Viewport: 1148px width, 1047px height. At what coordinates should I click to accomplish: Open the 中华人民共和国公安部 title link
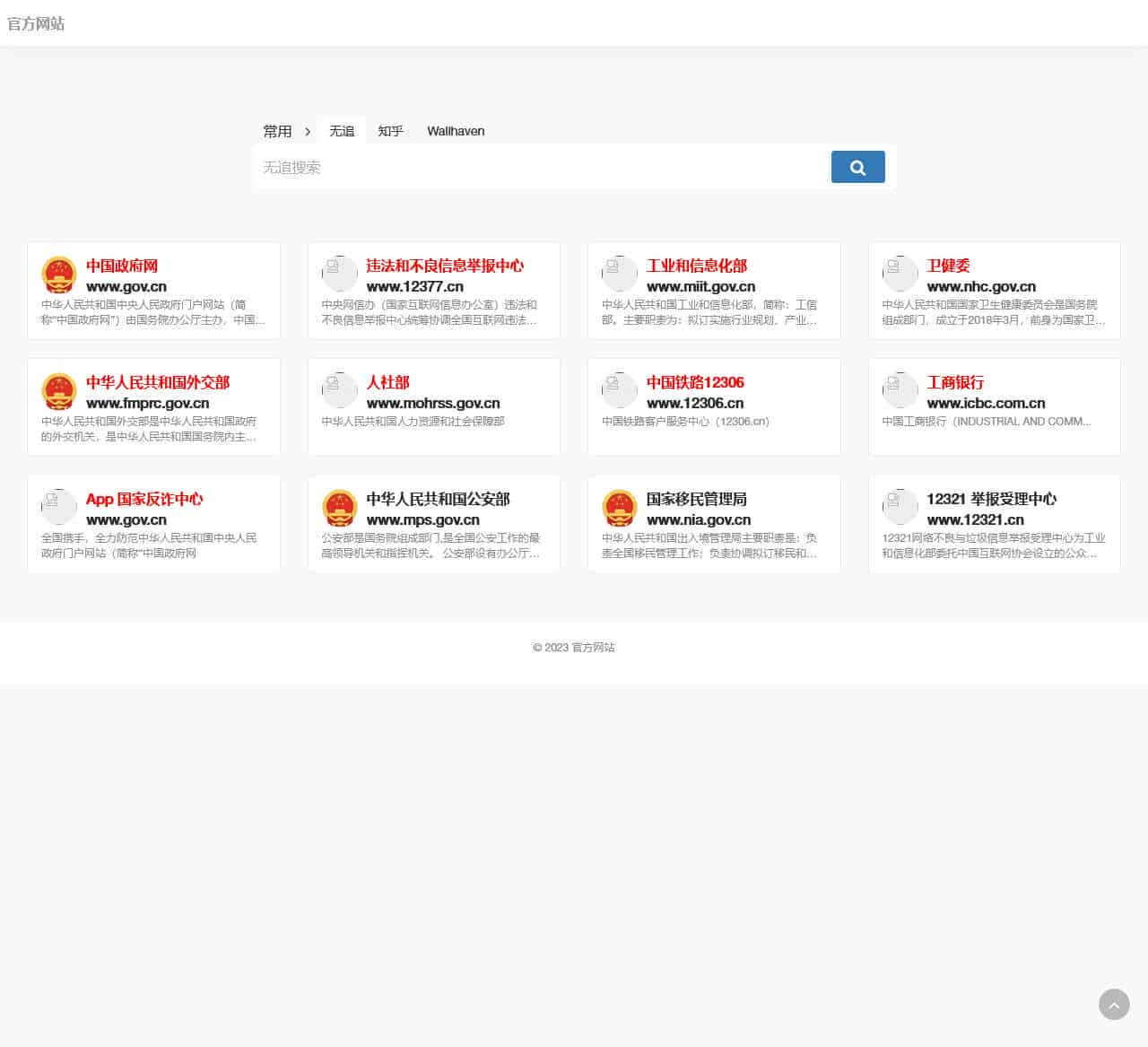coord(438,499)
